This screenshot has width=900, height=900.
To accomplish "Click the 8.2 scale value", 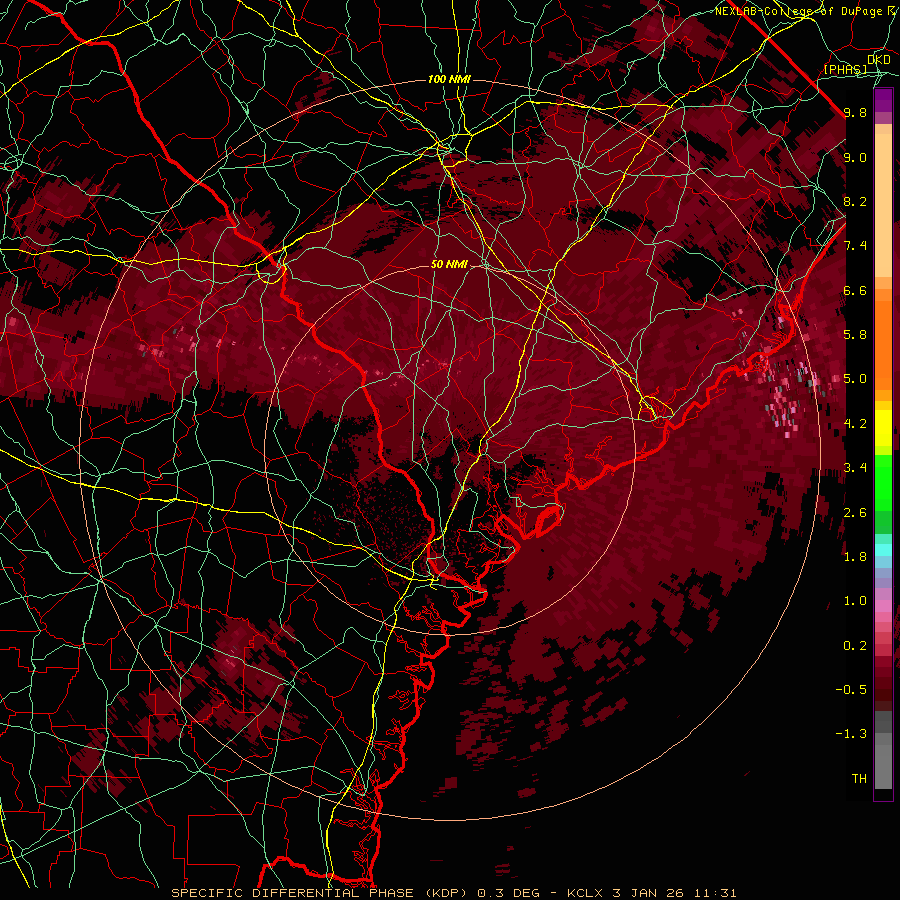I will click(855, 201).
